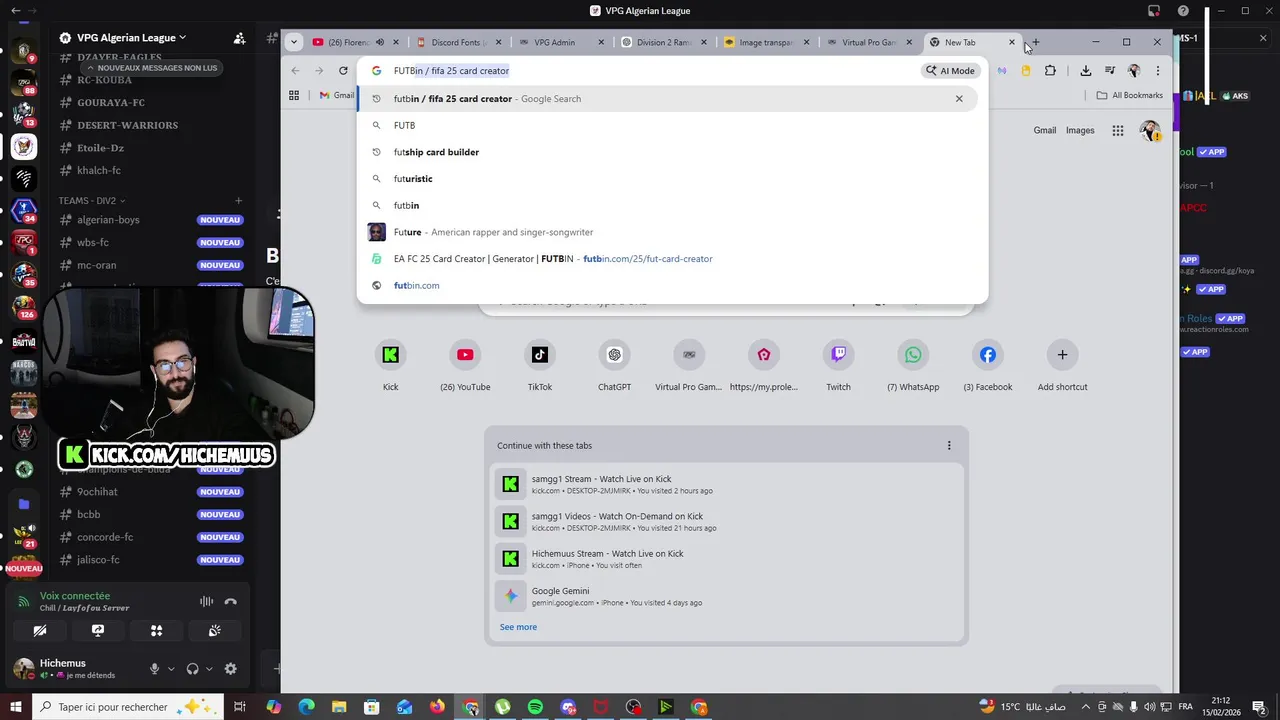
Task: Open Firefox from the taskbar
Action: tap(437, 707)
